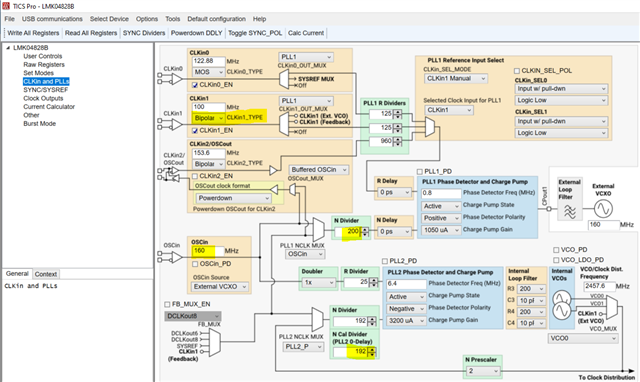Open the R Delay 0 ps dropdown
The height and width of the screenshot is (382, 640).
[395, 192]
